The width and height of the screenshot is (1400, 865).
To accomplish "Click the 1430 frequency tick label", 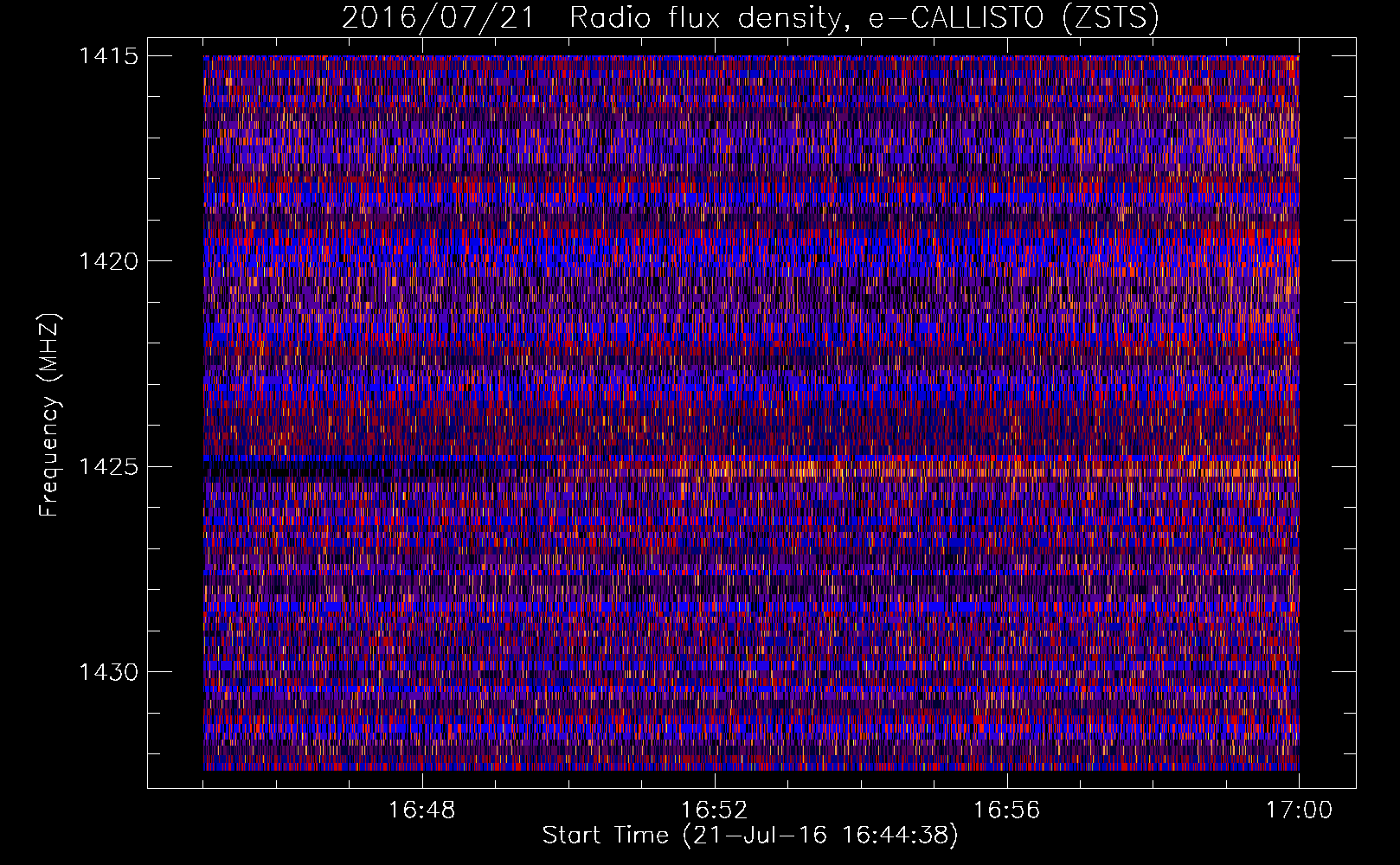I will click(x=108, y=672).
